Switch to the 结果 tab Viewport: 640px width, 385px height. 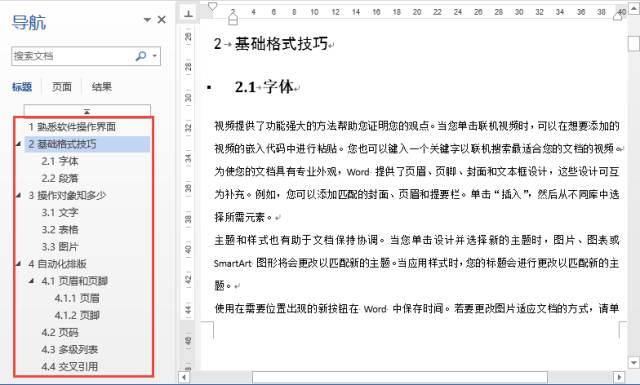click(102, 87)
